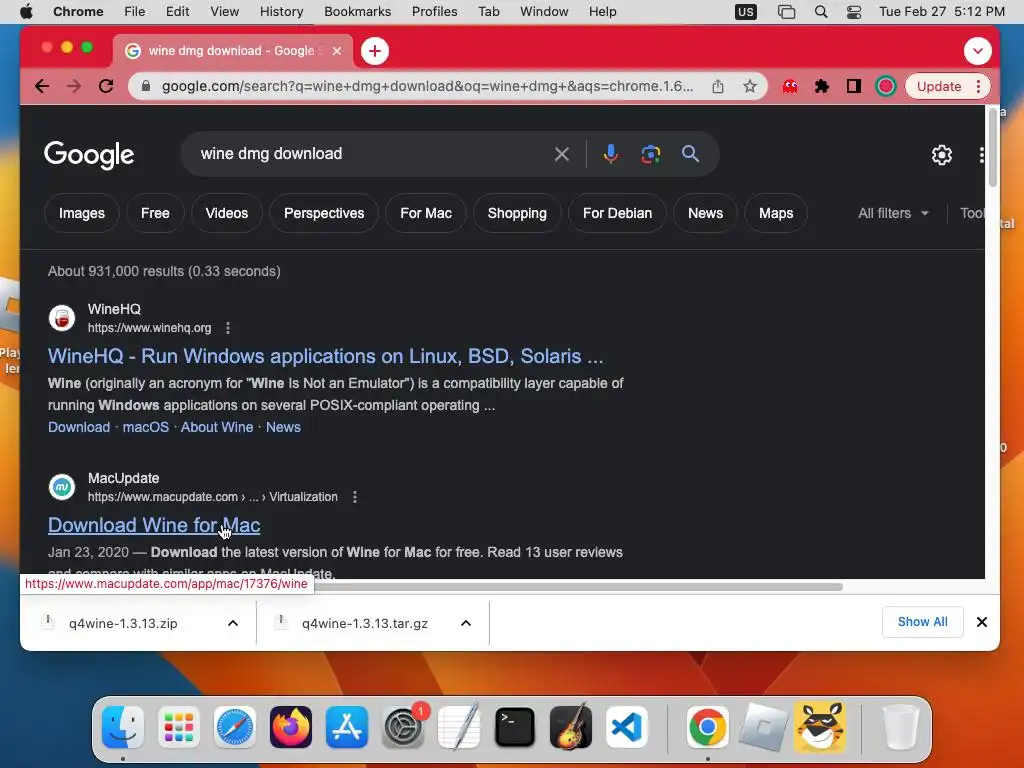Open Finder from the Dock
Image resolution: width=1024 pixels, height=768 pixels.
(x=123, y=727)
